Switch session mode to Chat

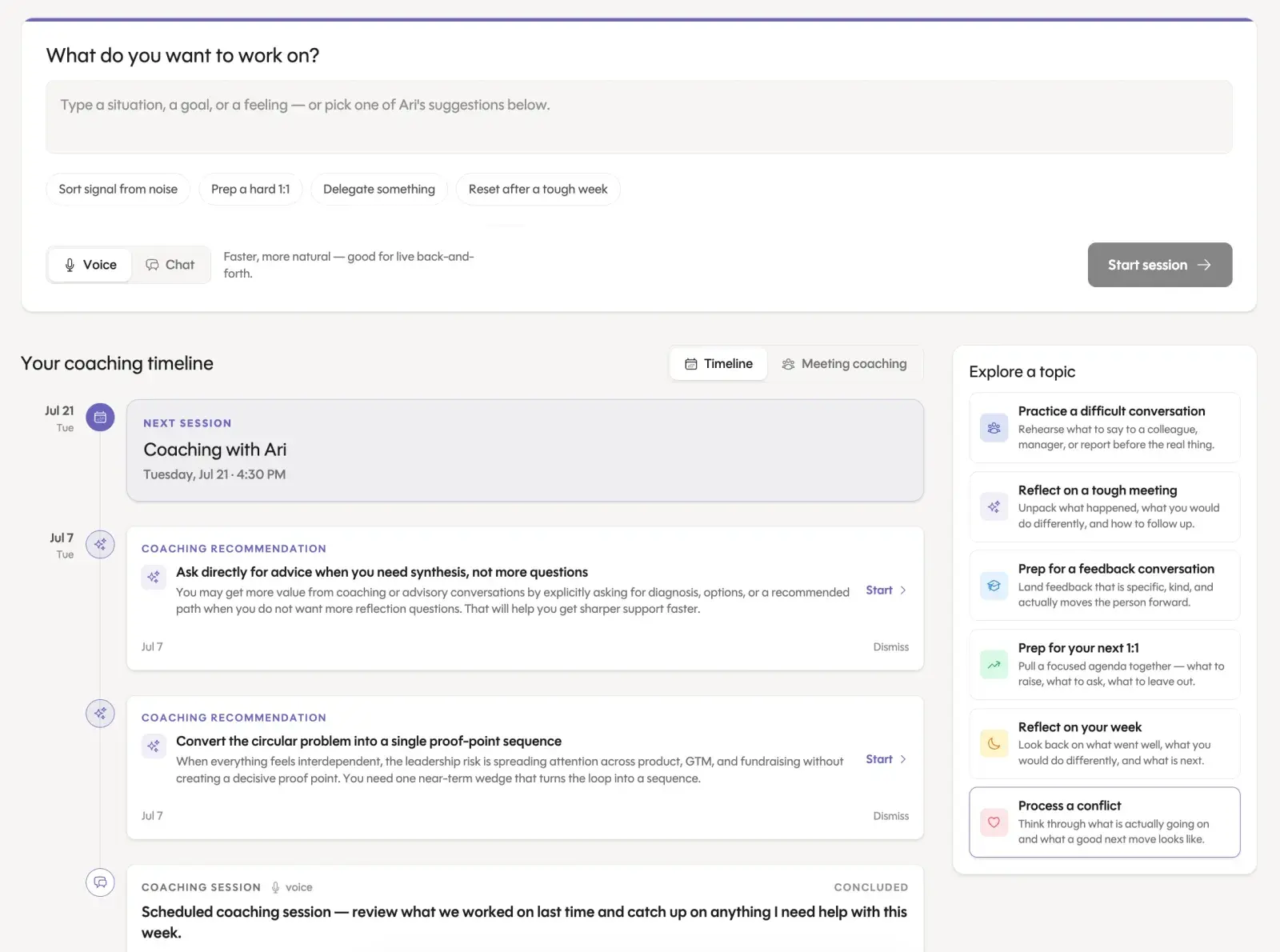[x=170, y=265]
